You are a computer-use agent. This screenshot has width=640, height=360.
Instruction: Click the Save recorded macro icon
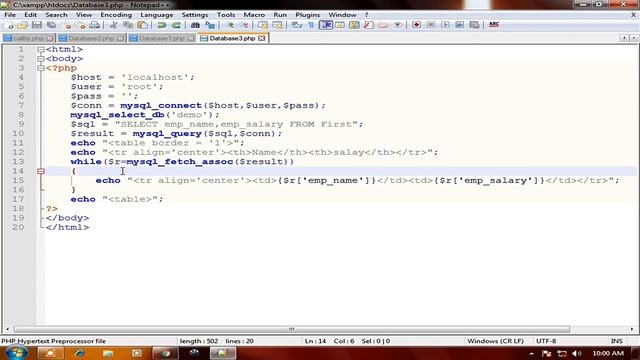click(474, 25)
